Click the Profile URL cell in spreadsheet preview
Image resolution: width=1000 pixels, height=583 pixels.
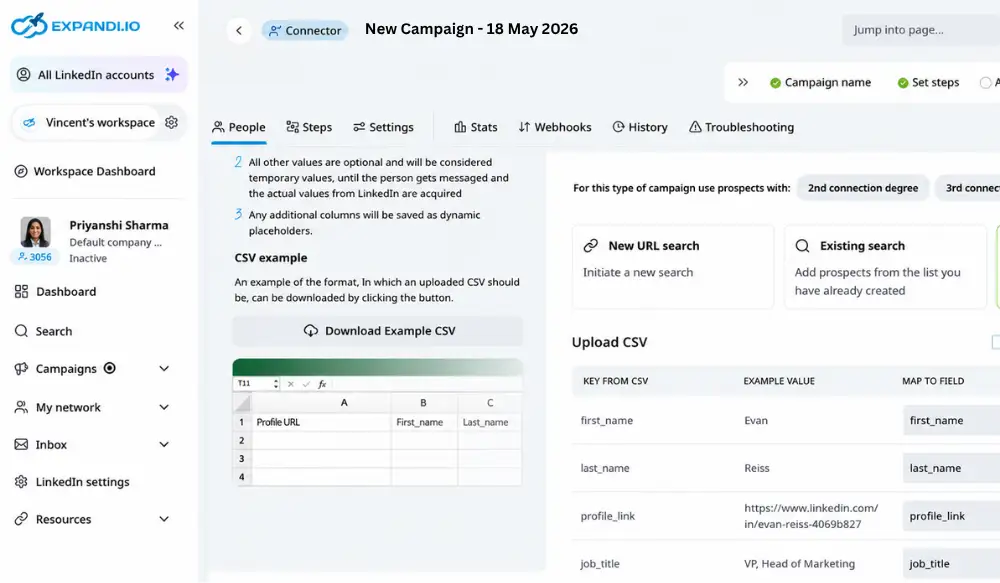click(x=320, y=422)
